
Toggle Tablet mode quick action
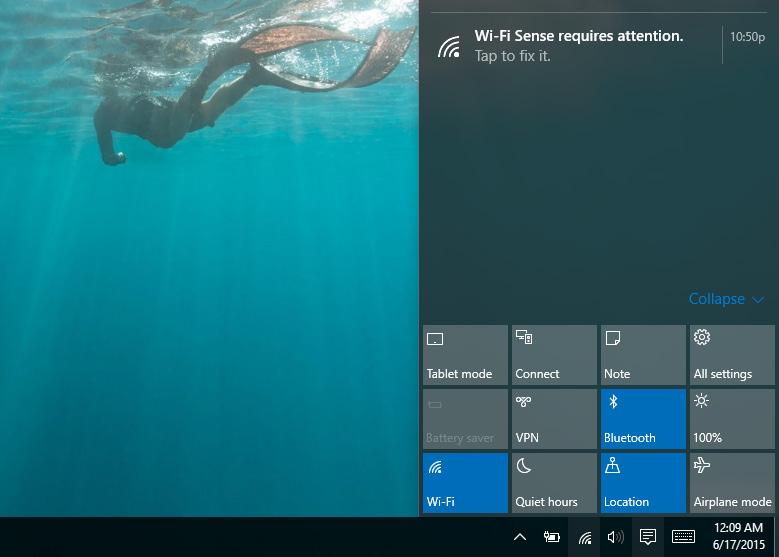(x=465, y=355)
